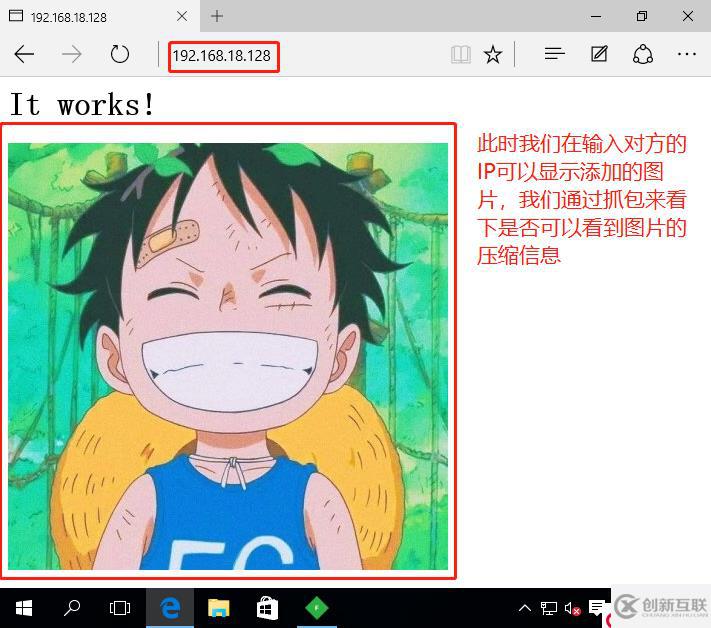Screen dimensions: 711x628
Task: Open a new tab with plus button
Action: [x=217, y=16]
